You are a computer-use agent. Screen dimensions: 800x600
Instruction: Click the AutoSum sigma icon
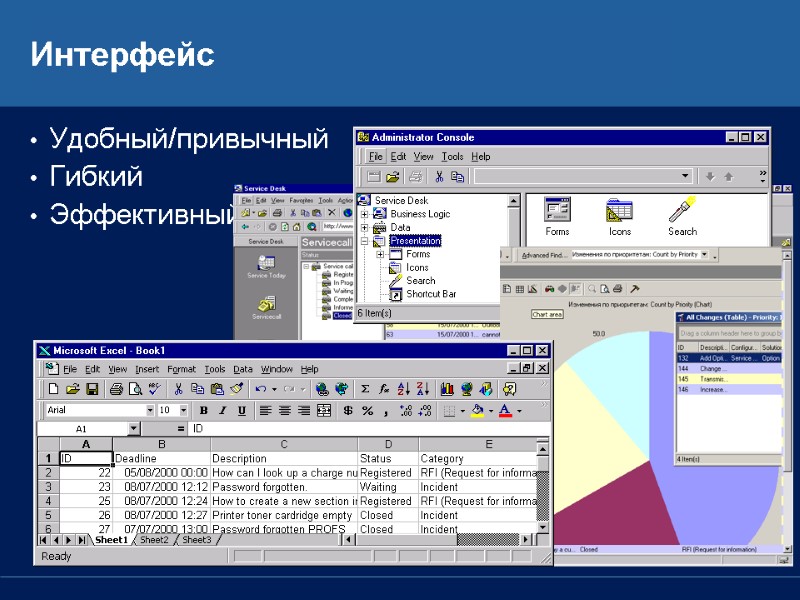(365, 389)
